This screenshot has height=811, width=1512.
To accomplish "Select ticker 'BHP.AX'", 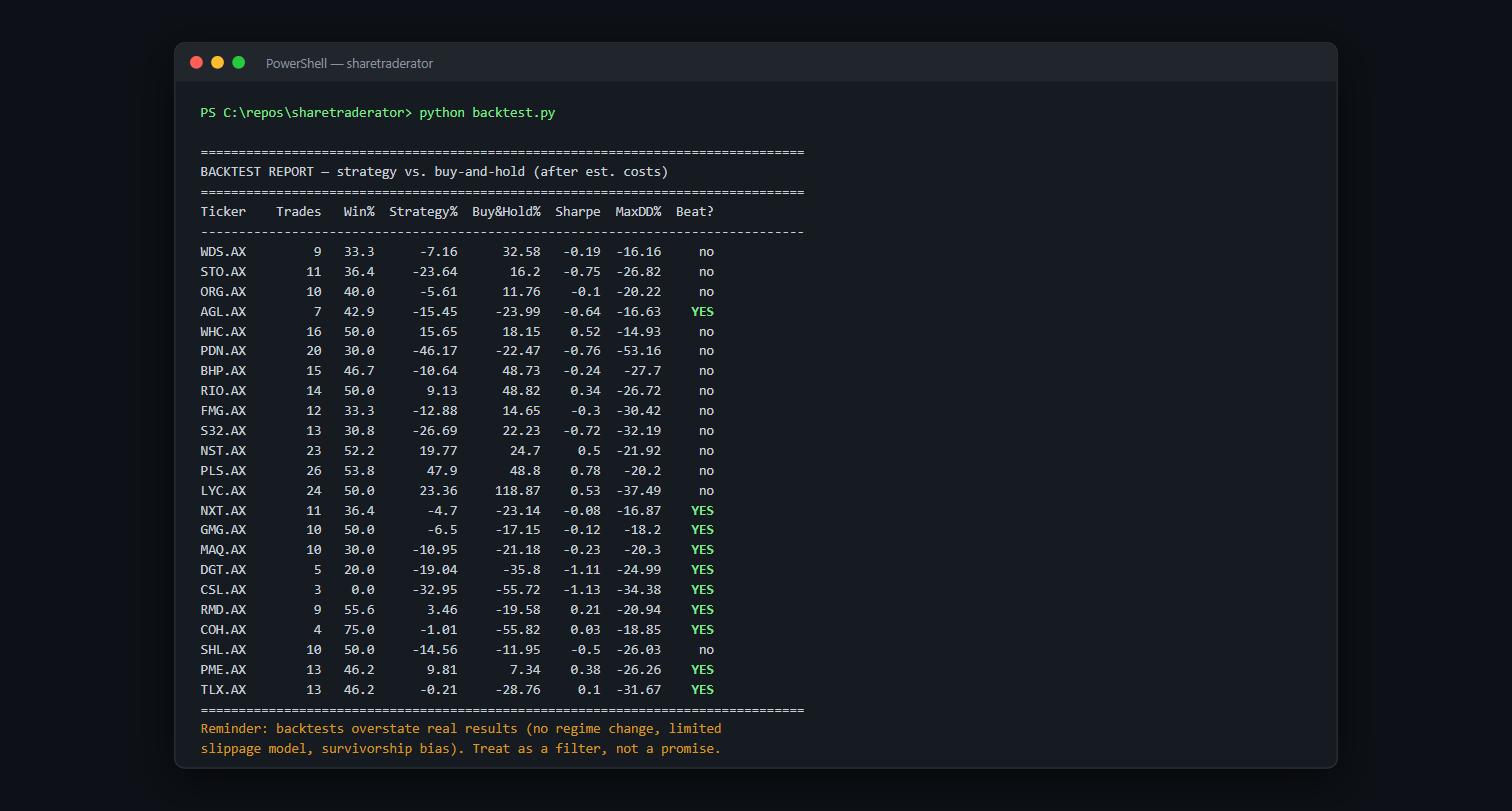I will click(x=223, y=370).
